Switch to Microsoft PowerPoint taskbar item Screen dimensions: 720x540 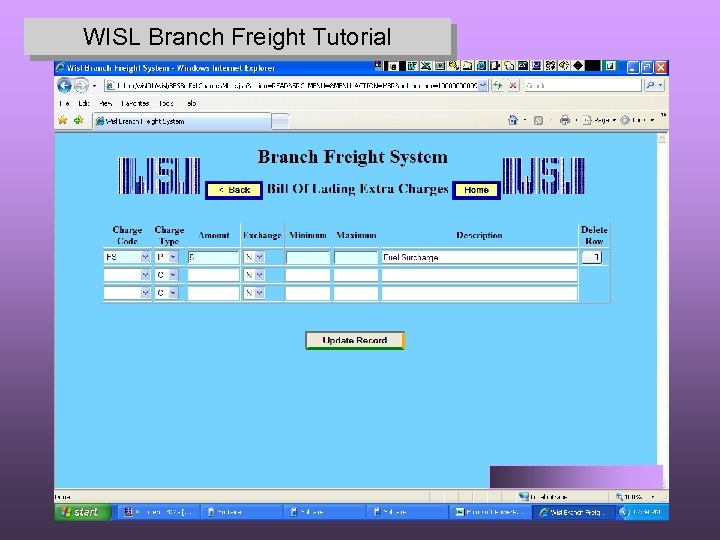[490, 512]
